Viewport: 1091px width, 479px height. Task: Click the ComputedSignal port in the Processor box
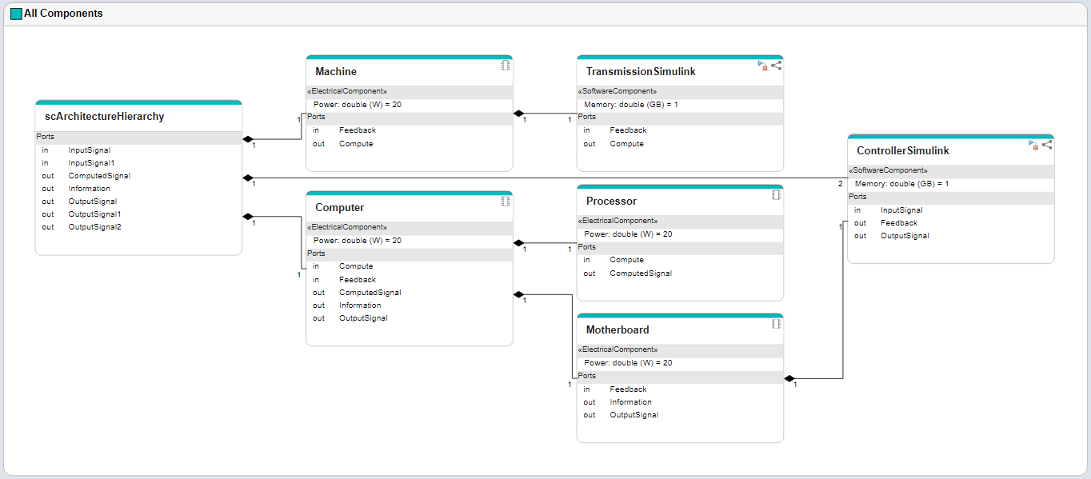point(641,273)
